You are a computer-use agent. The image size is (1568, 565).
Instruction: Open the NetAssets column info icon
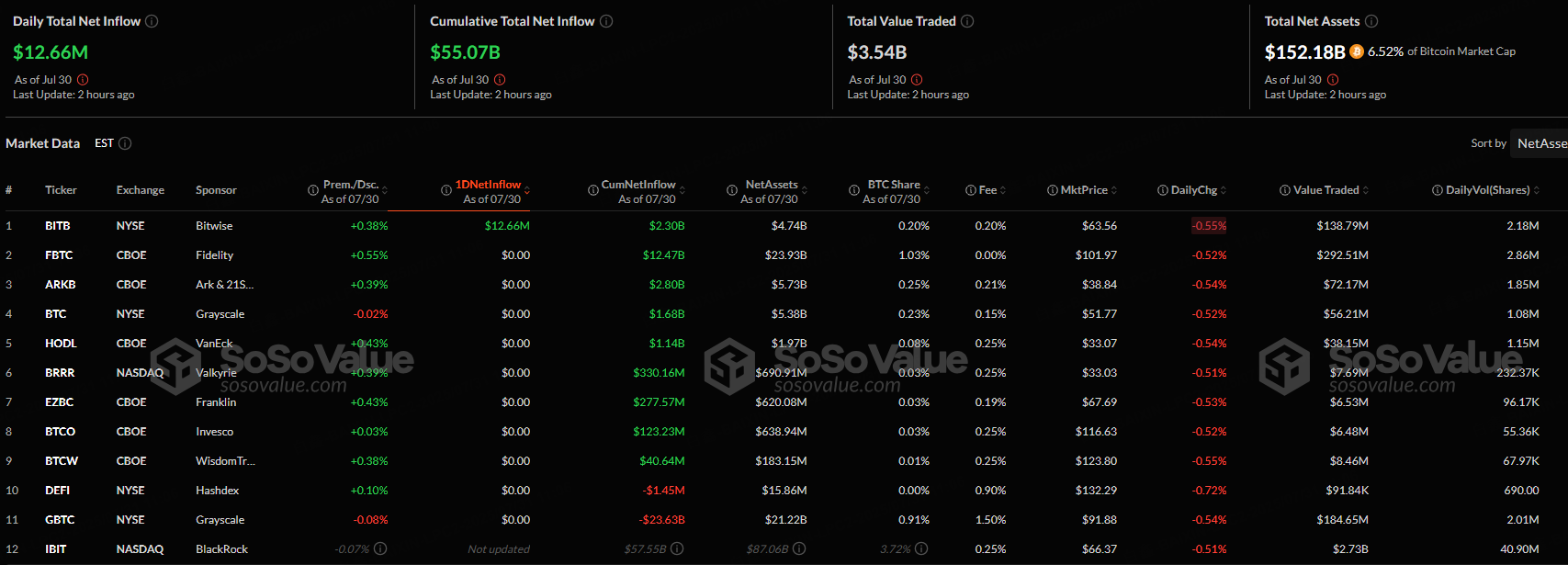point(732,190)
